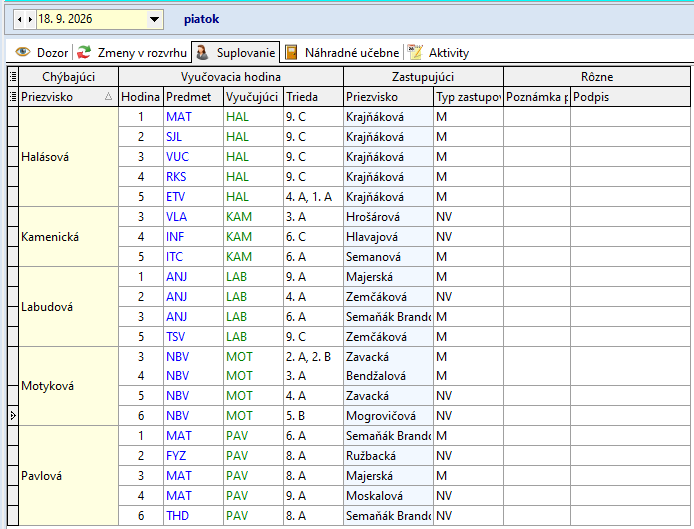694x529 pixels.
Task: Click the Aktivity calendar icon
Action: pos(415,52)
